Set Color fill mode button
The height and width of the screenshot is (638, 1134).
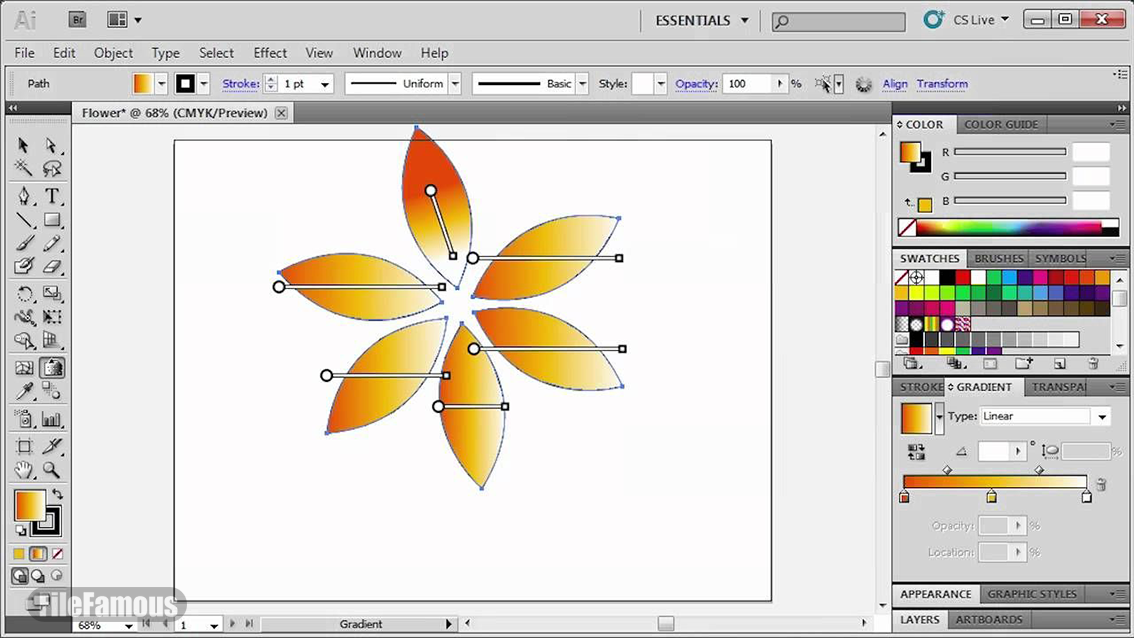[x=19, y=554]
